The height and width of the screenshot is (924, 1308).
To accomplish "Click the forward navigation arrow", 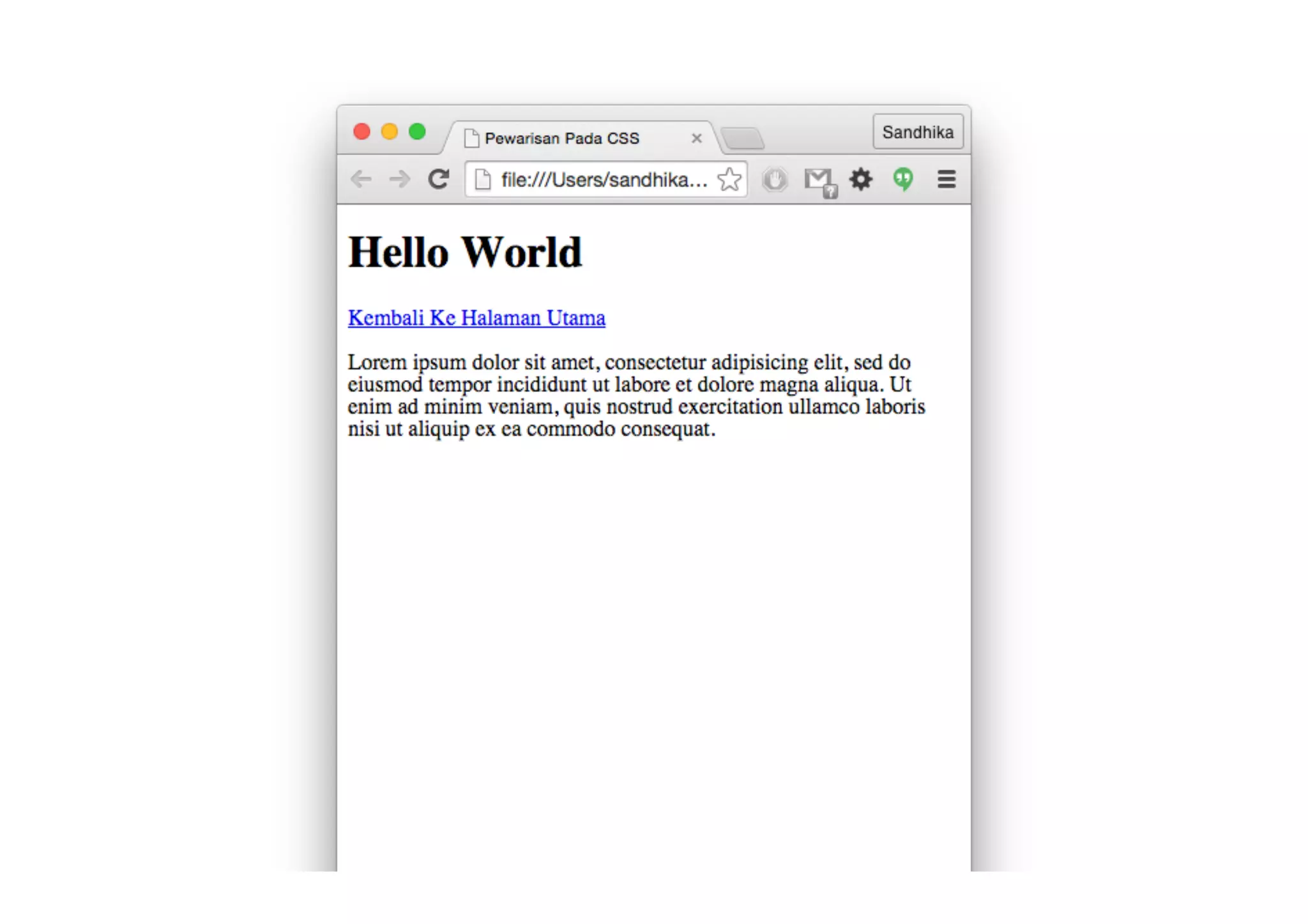I will 400,179.
